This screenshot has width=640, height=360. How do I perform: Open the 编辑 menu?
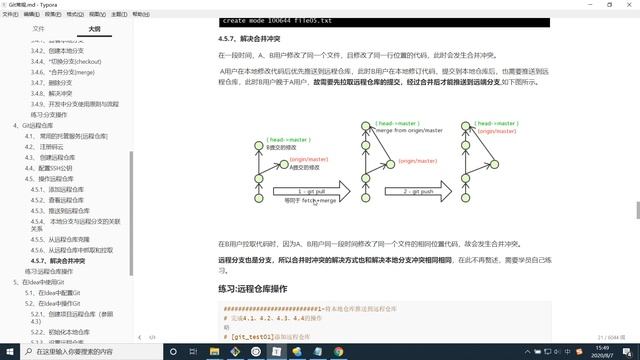click(x=31, y=14)
